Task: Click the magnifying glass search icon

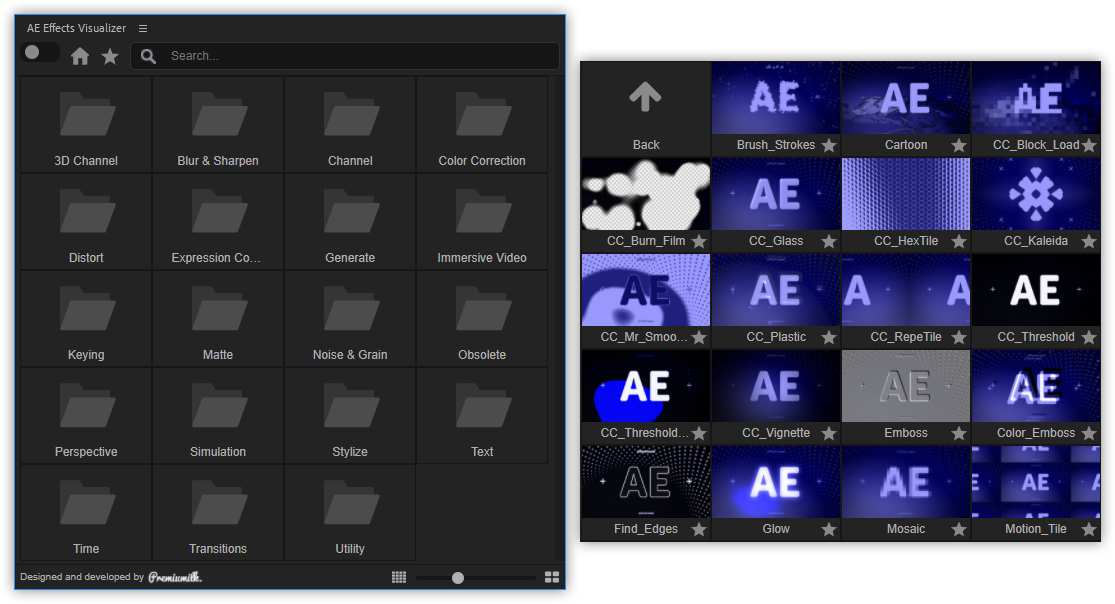Action: click(x=148, y=56)
